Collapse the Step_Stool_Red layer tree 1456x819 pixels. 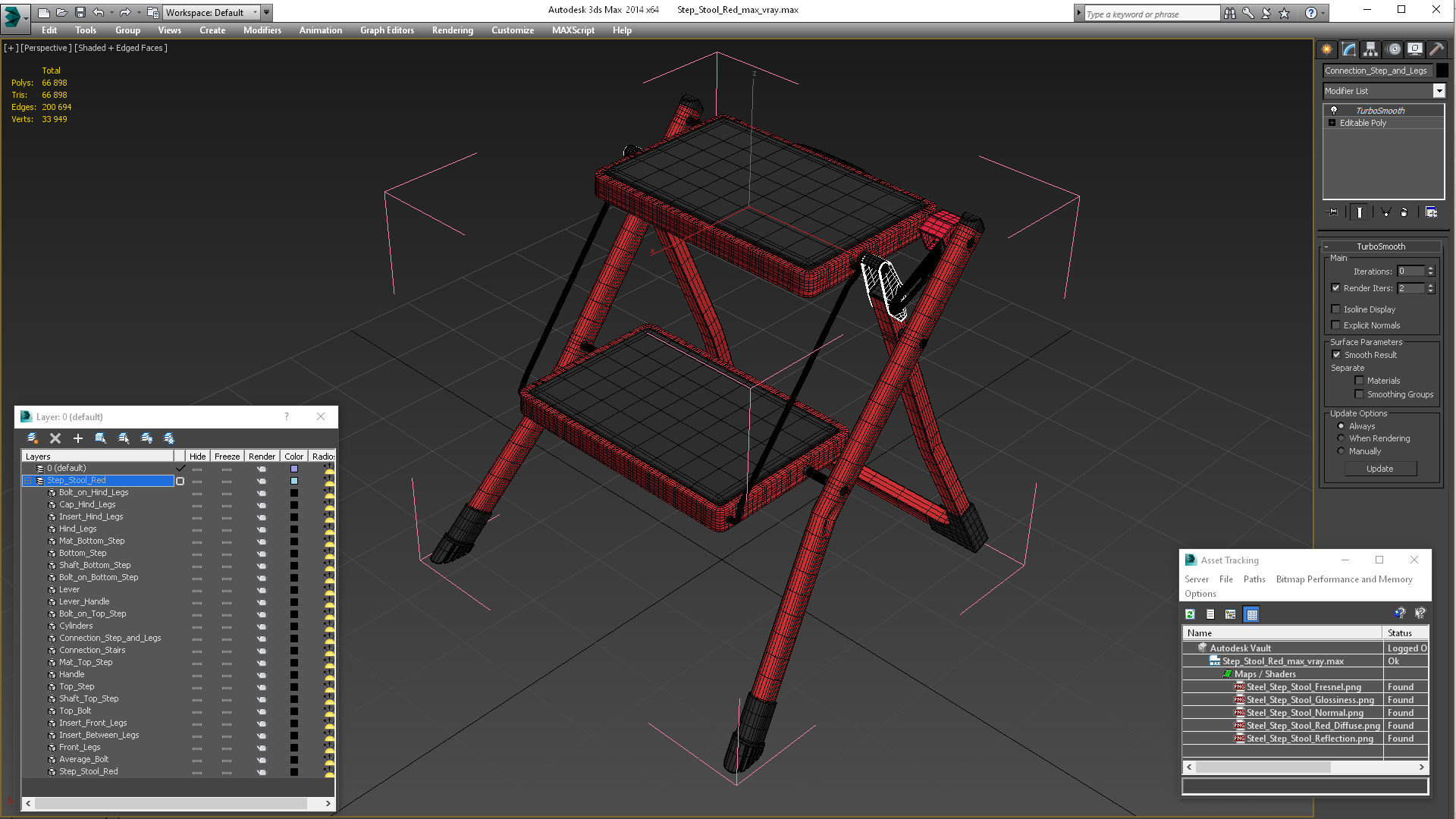coord(27,481)
